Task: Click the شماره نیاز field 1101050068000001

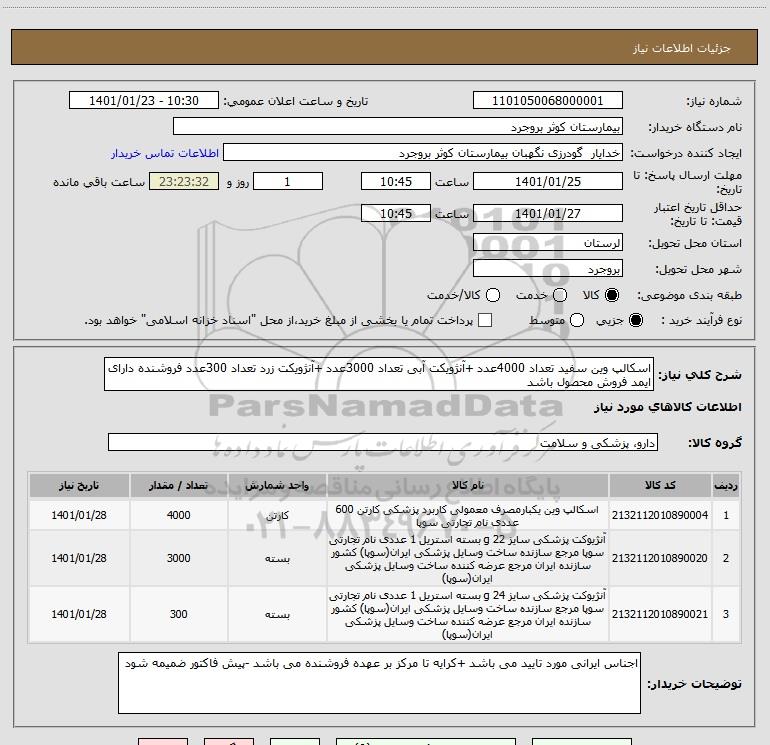Action: [x=548, y=100]
